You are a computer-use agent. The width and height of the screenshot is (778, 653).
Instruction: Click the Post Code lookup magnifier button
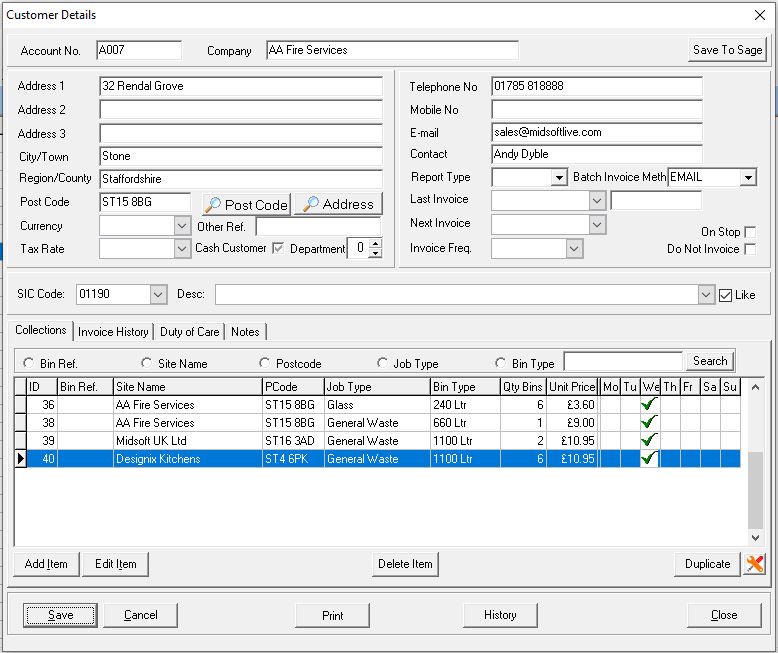click(246, 204)
